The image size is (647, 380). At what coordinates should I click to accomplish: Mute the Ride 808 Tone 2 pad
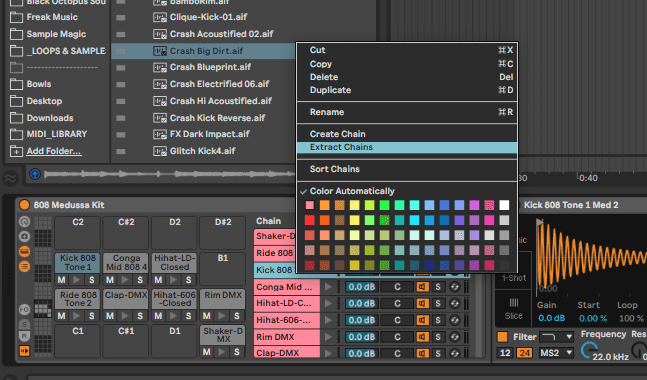tap(61, 316)
